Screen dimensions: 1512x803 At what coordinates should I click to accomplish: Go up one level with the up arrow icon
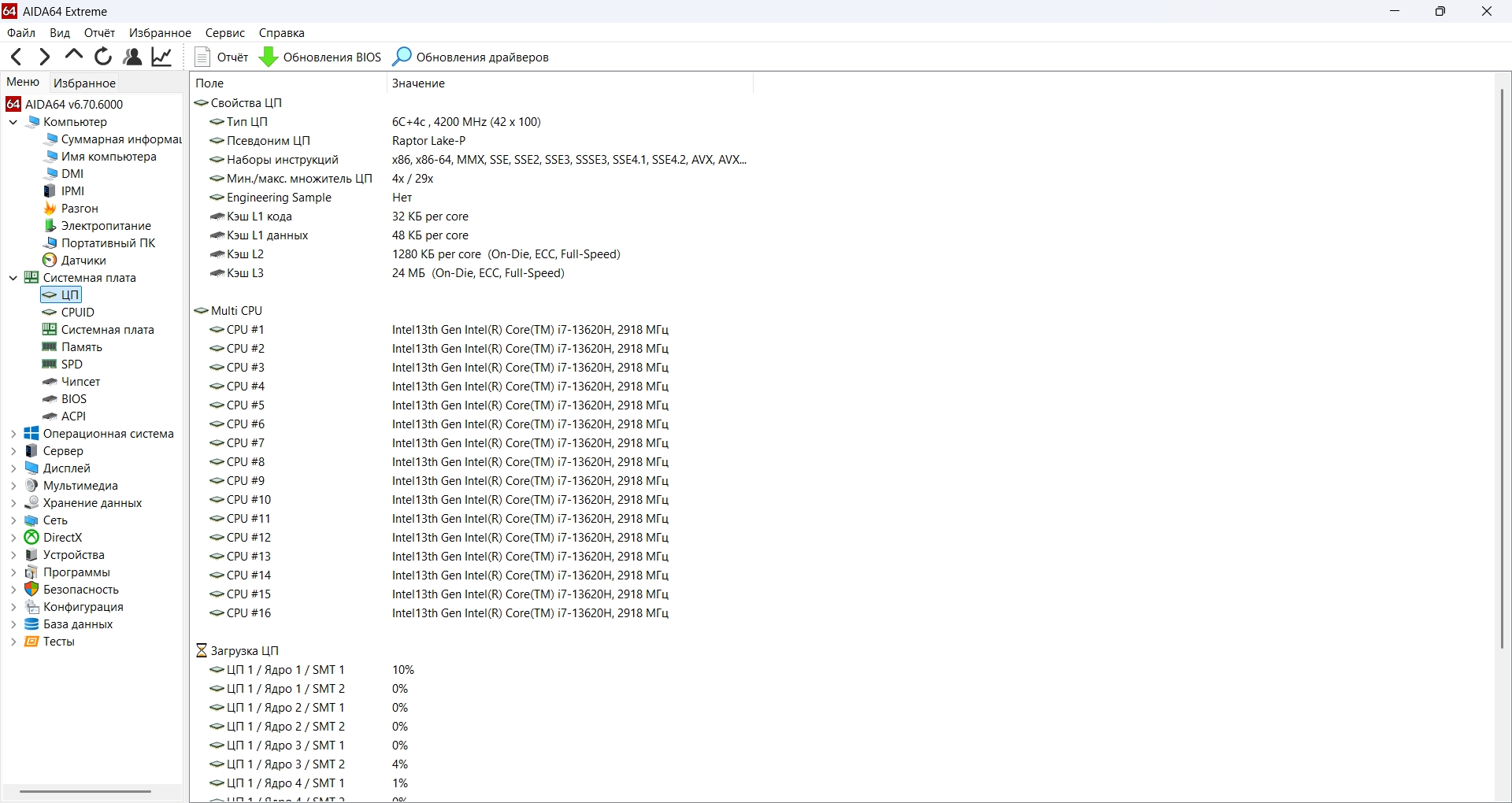(x=74, y=55)
